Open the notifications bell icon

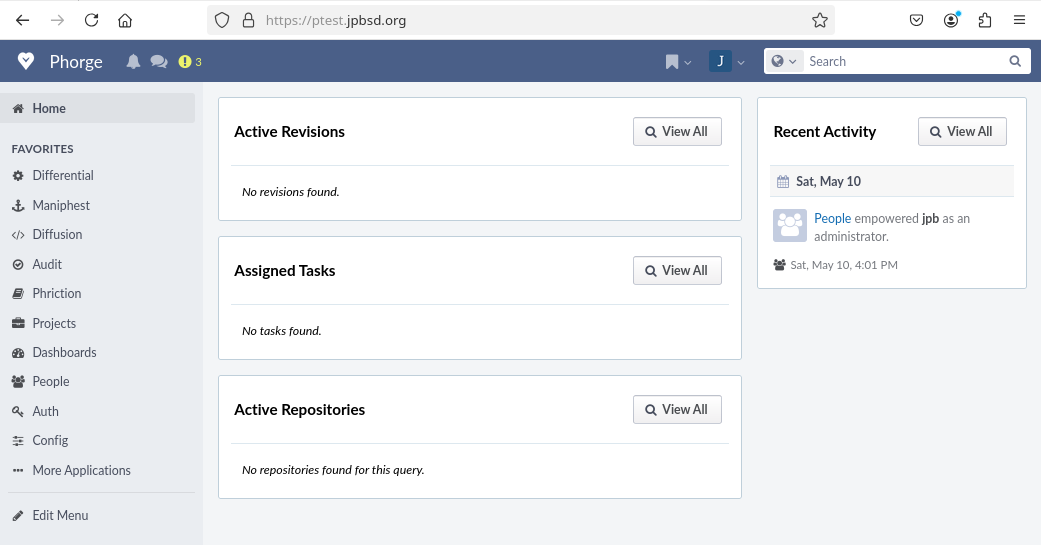click(133, 62)
